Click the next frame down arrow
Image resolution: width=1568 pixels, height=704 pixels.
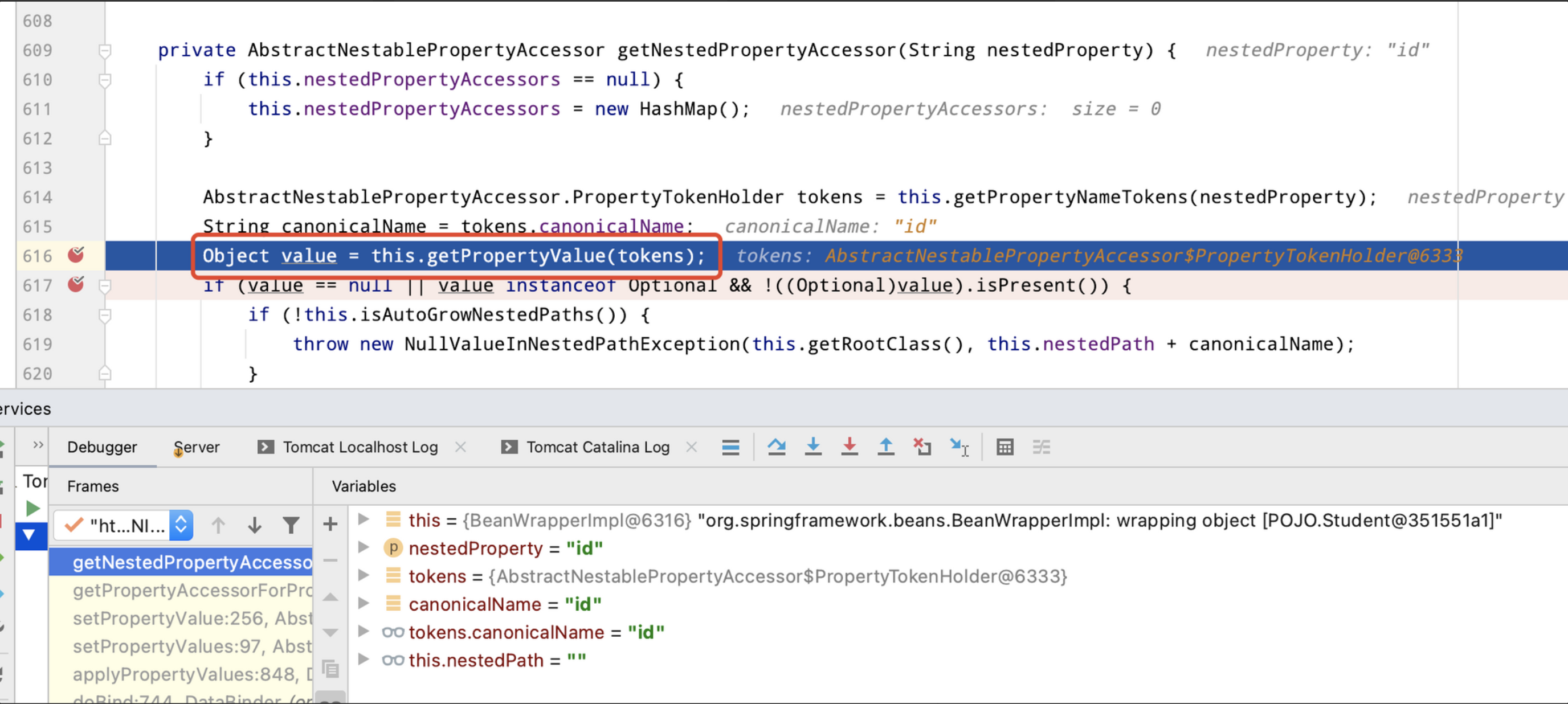coord(255,525)
